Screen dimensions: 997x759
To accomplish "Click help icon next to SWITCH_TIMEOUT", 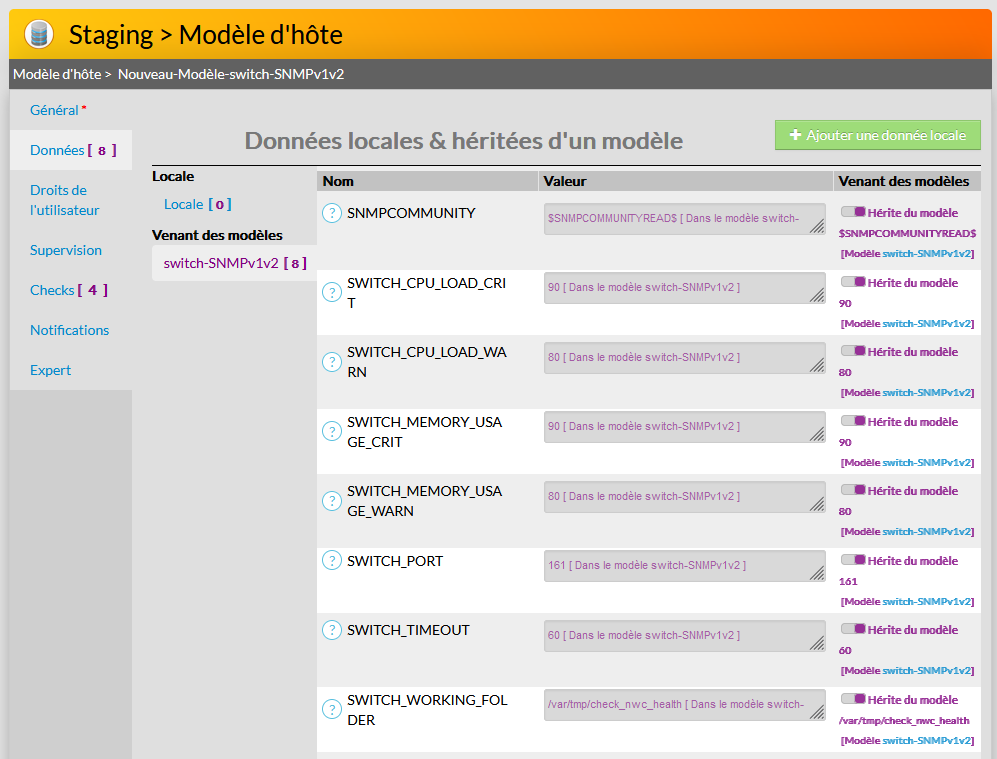I will pyautogui.click(x=332, y=630).
